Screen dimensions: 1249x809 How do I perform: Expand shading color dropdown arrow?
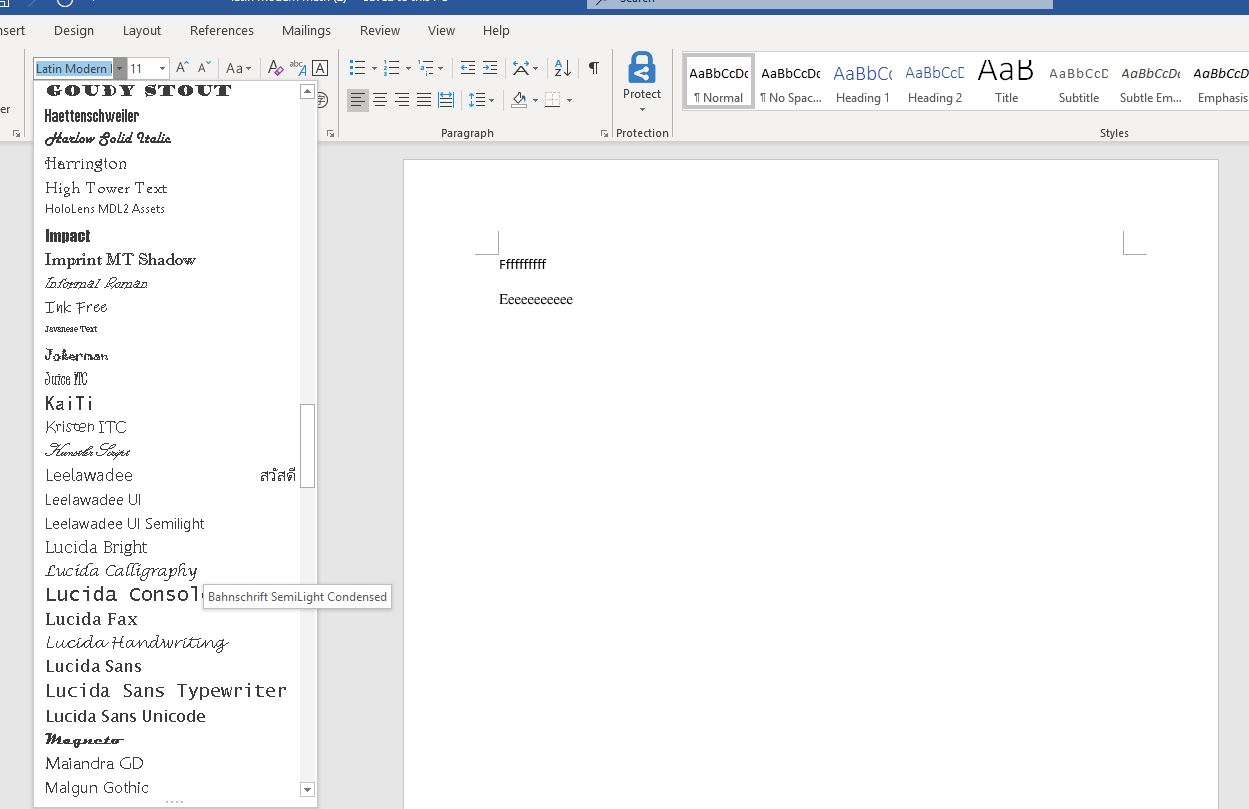point(535,100)
